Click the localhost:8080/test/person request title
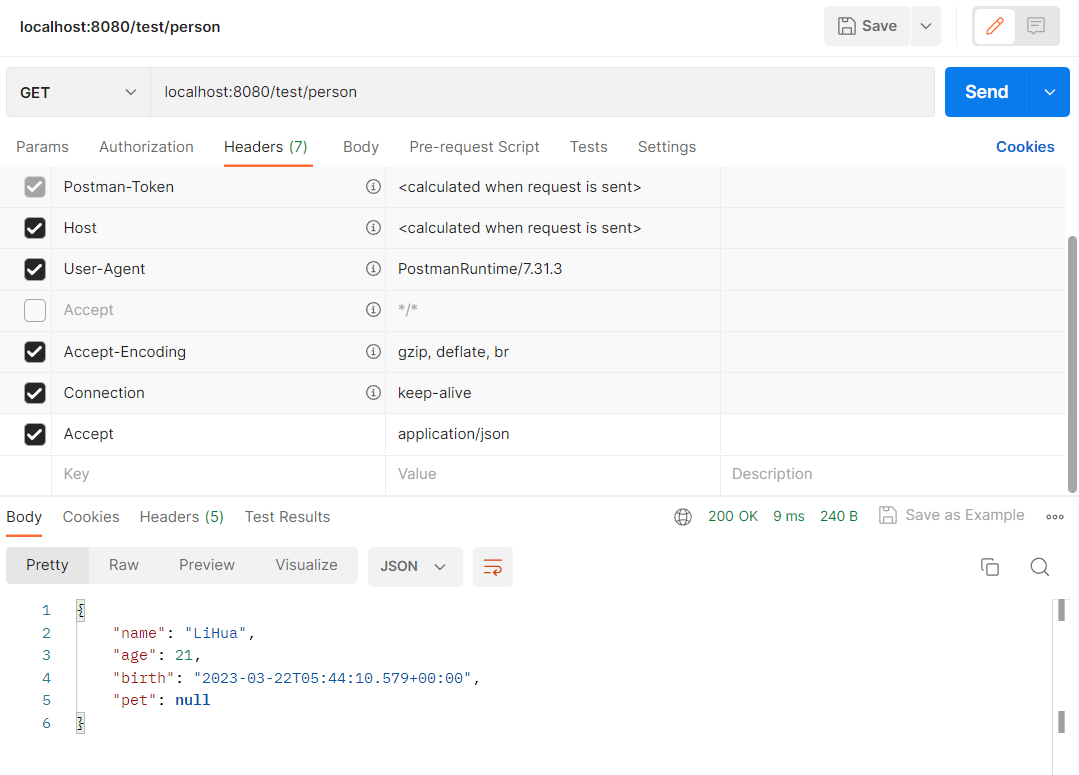Screen dimensions: 1079x775 [120, 27]
